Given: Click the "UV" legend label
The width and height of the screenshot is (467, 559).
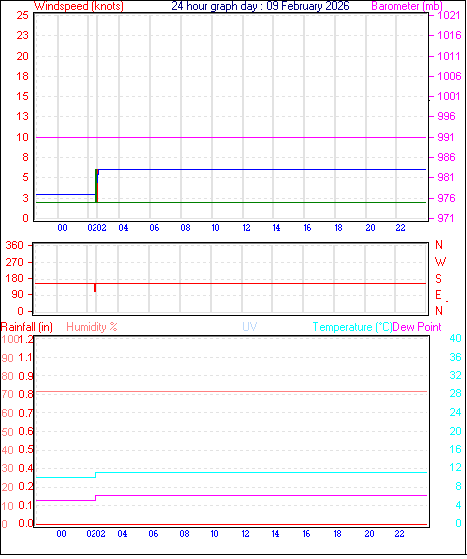Looking at the screenshot, I should [250, 327].
